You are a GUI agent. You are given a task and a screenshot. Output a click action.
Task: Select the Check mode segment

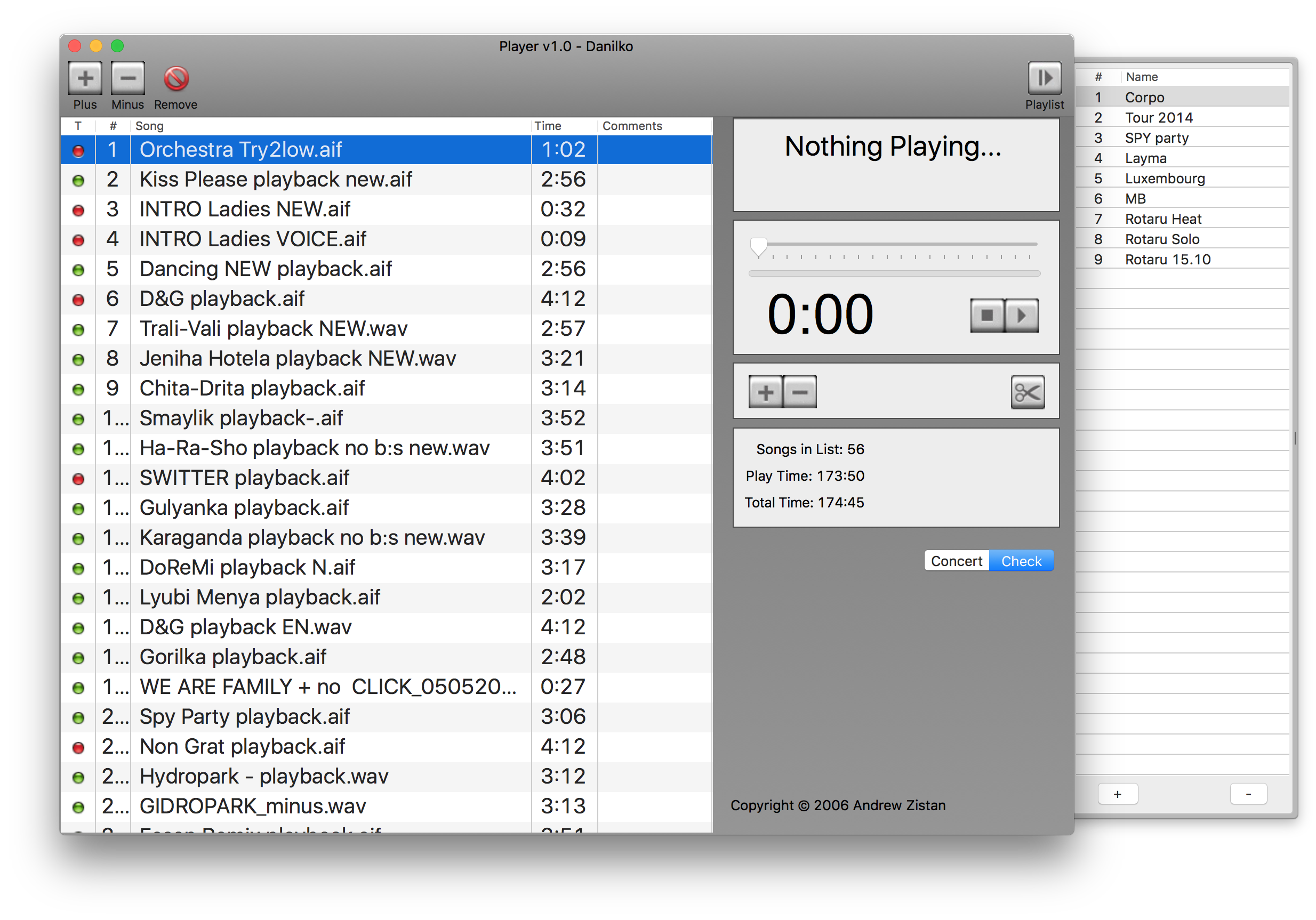[x=1021, y=561]
